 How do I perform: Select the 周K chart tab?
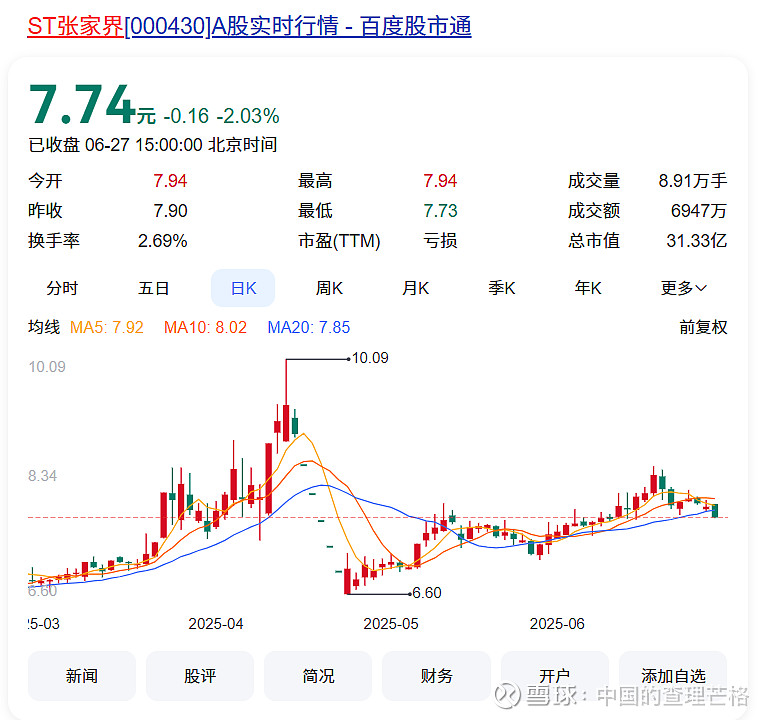pos(329,288)
